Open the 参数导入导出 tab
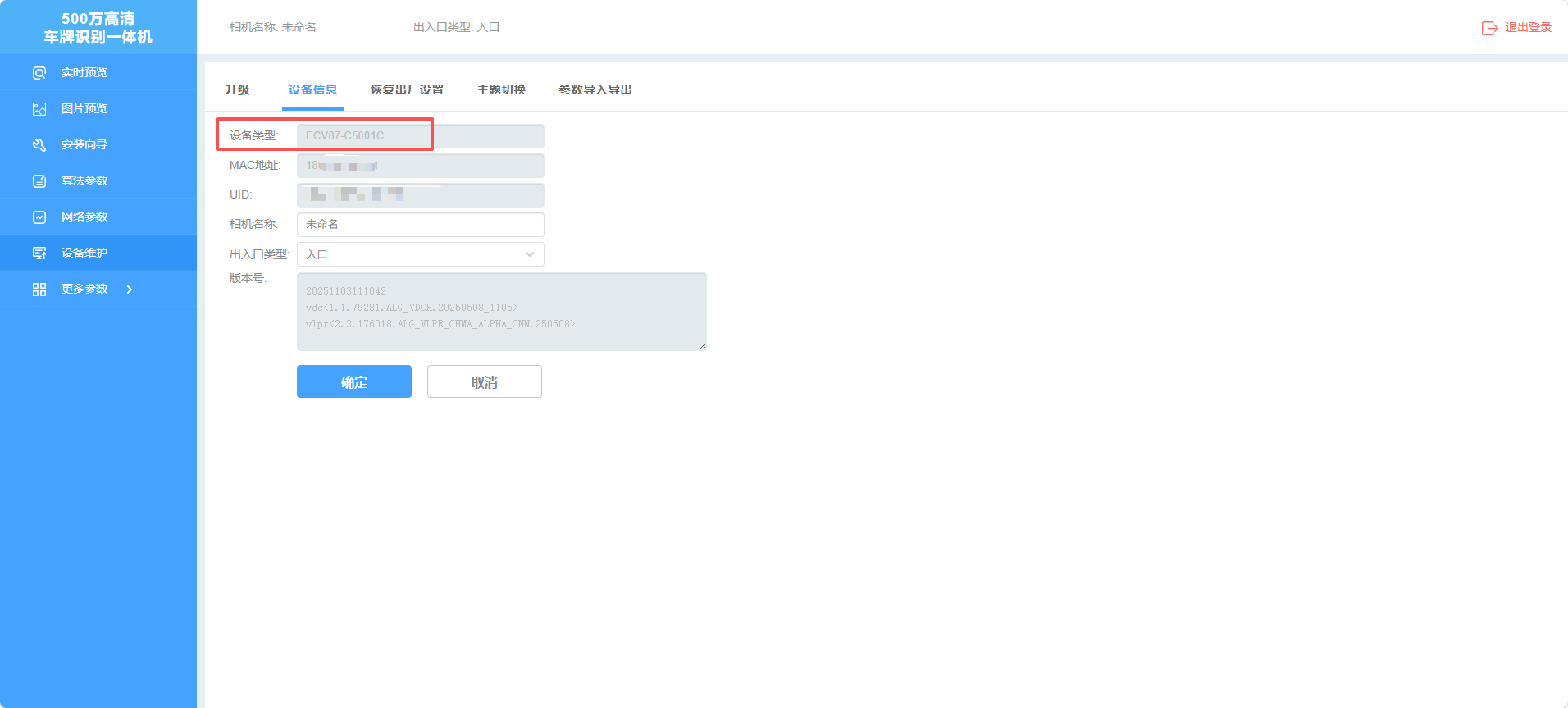The width and height of the screenshot is (1568, 708). (595, 89)
